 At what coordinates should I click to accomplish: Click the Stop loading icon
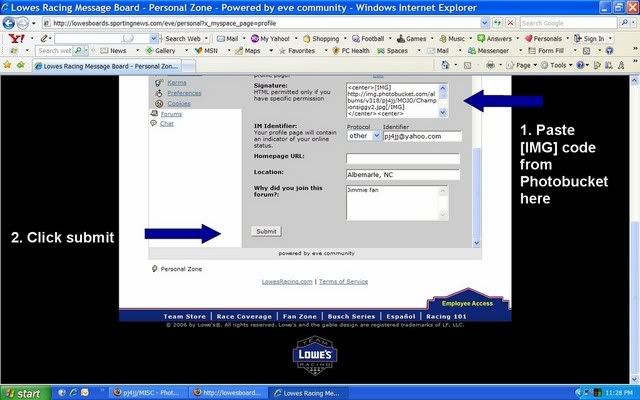tap(510, 23)
